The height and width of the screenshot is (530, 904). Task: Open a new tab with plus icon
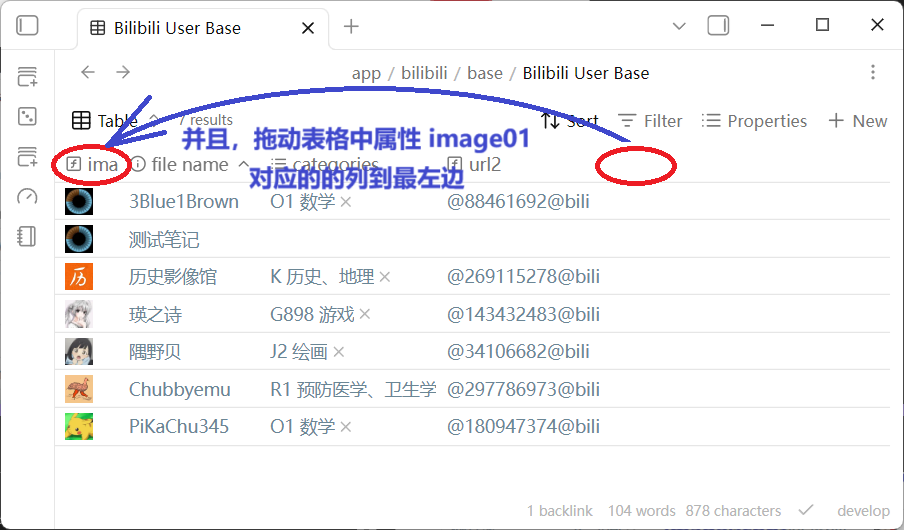[351, 27]
